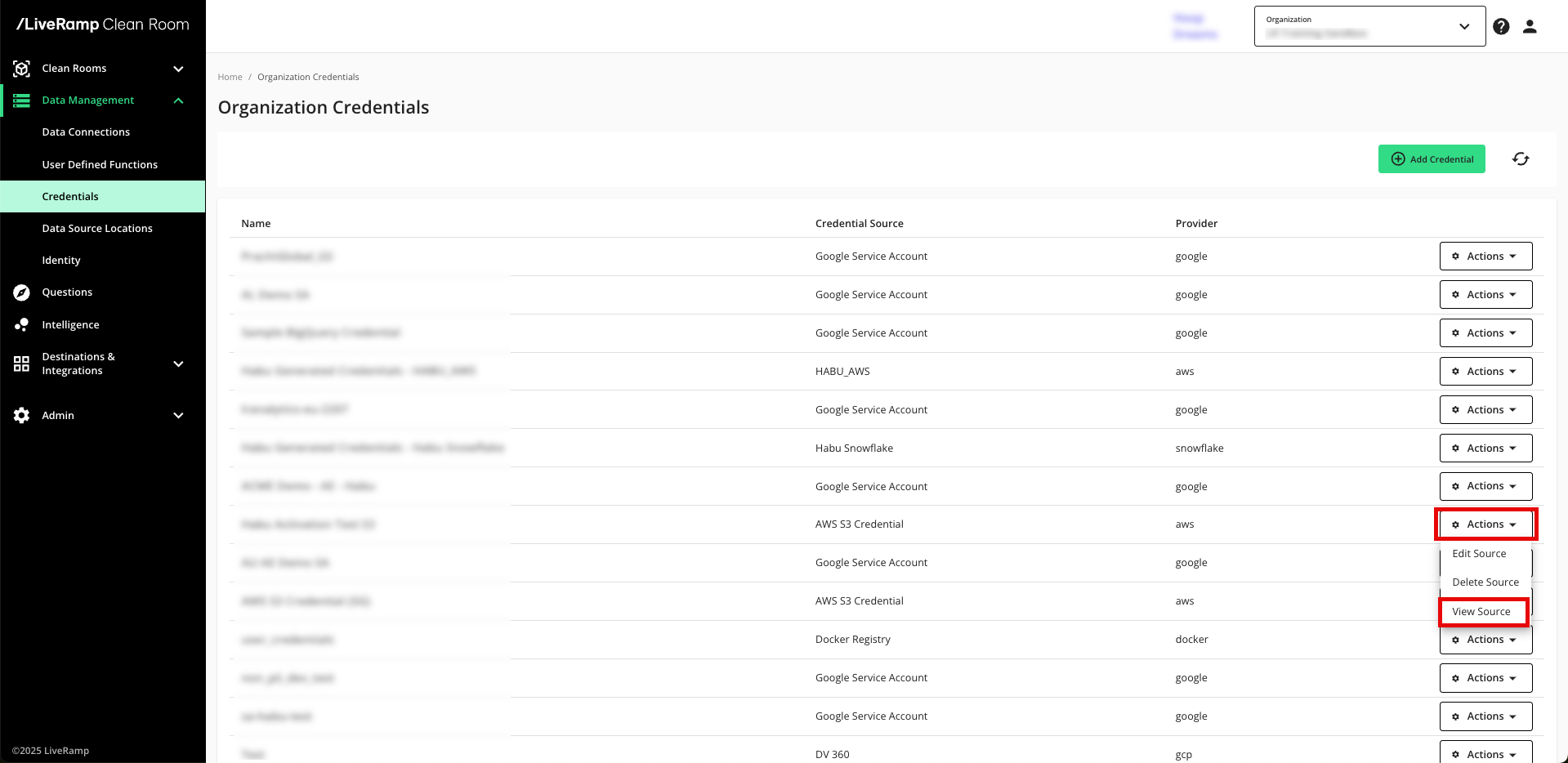The width and height of the screenshot is (1568, 763).
Task: Click the Add Credential button
Action: tap(1432, 159)
